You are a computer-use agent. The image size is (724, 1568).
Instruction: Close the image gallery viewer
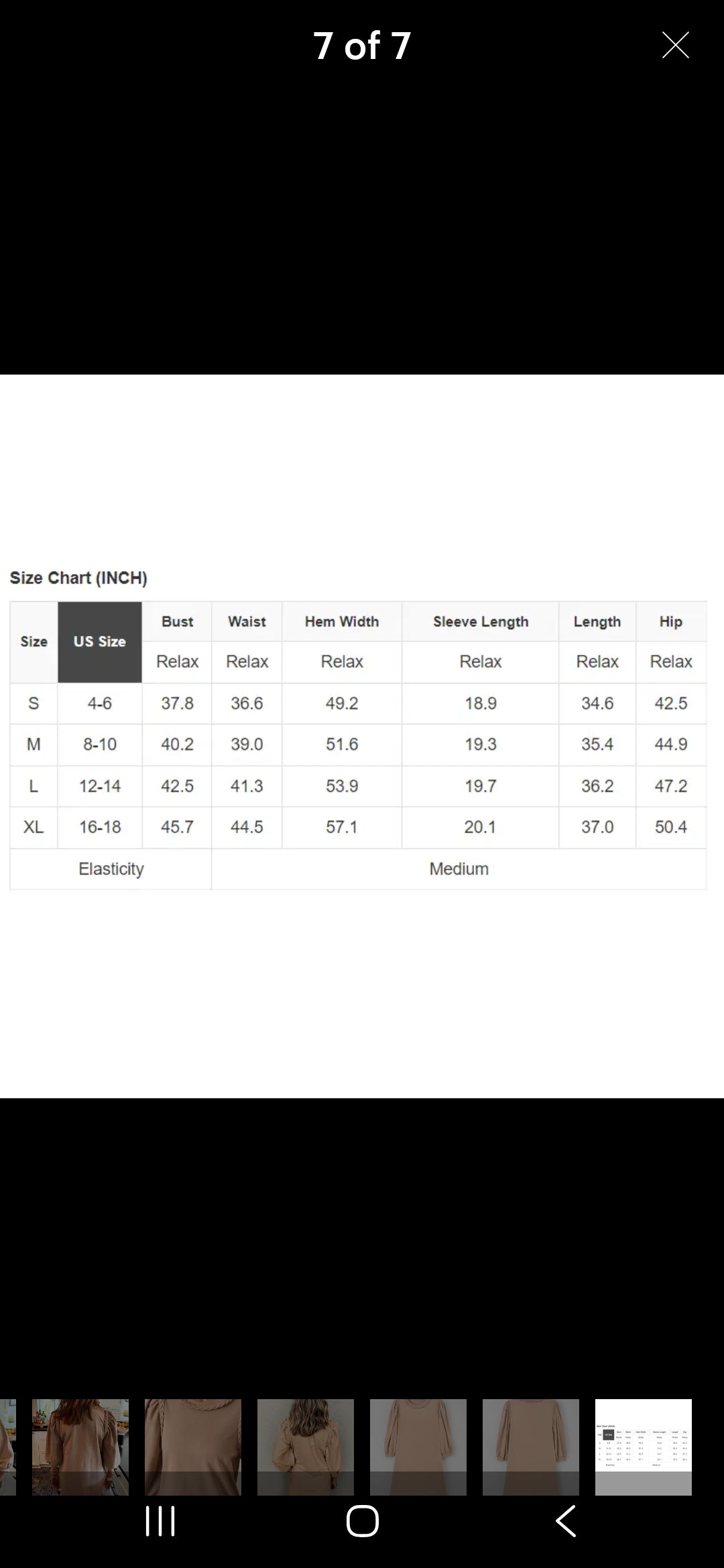pos(675,46)
